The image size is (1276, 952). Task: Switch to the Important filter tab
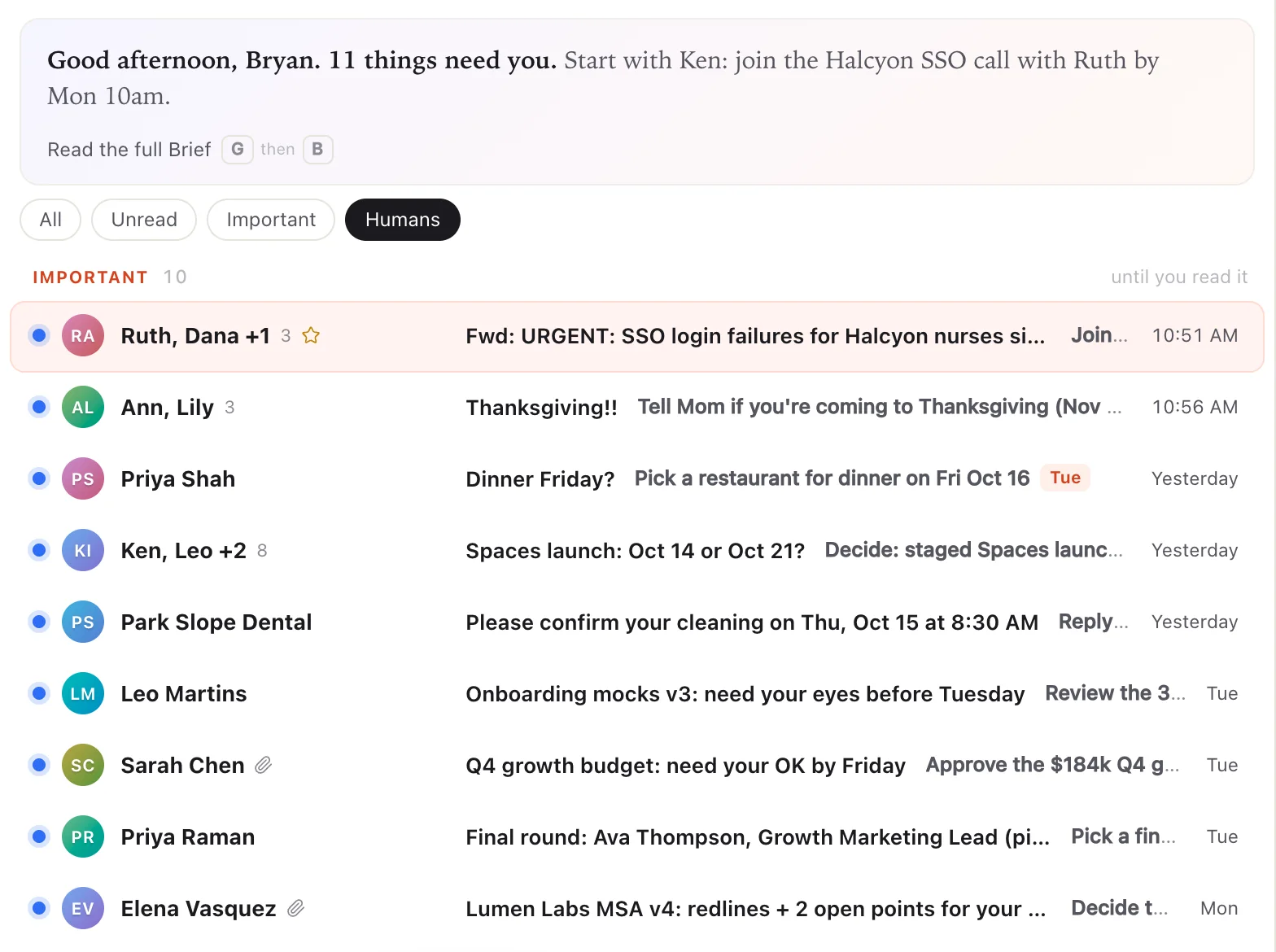(x=271, y=220)
